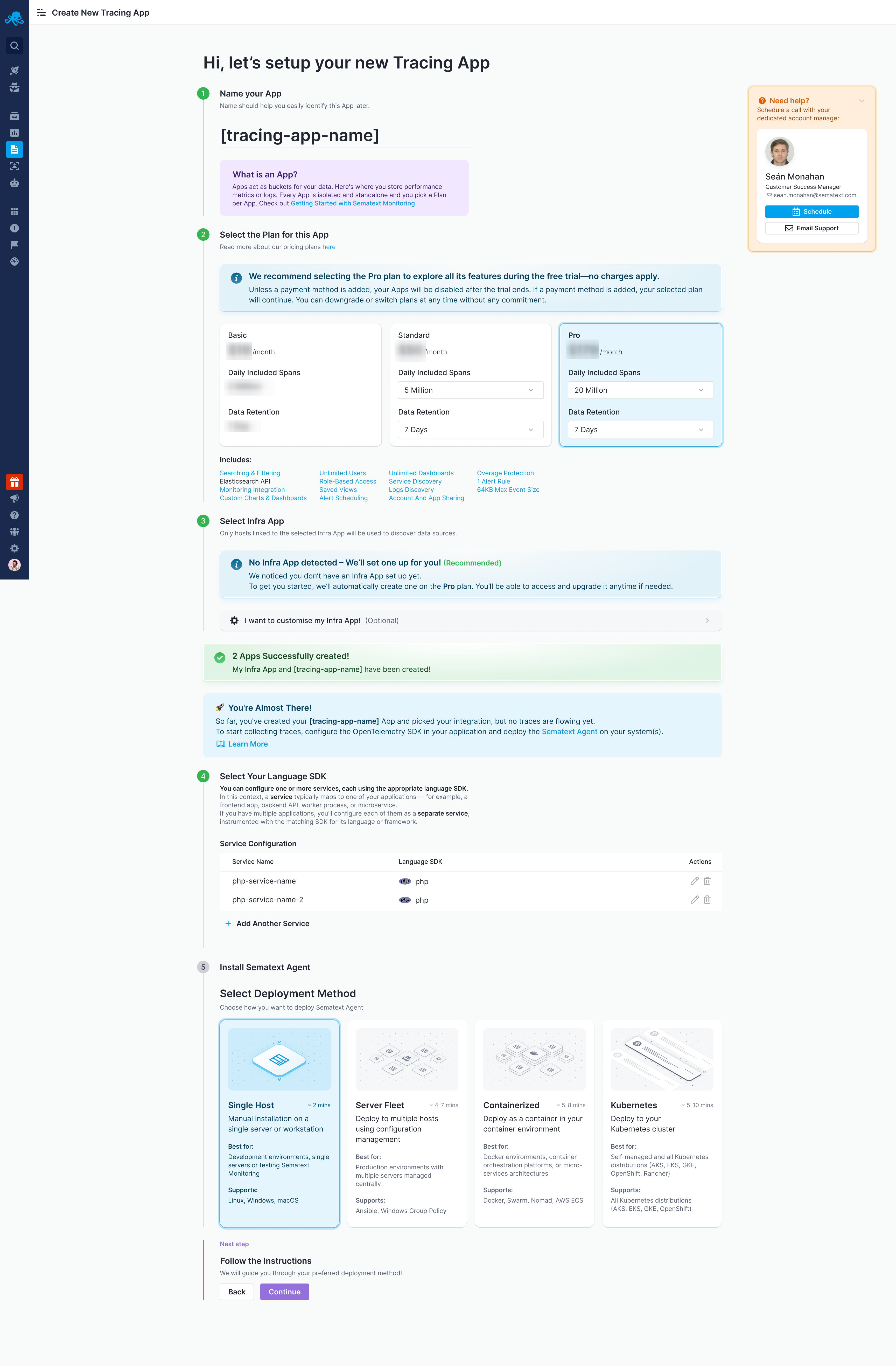Choose the Single Host deployment method

pyautogui.click(x=279, y=1123)
